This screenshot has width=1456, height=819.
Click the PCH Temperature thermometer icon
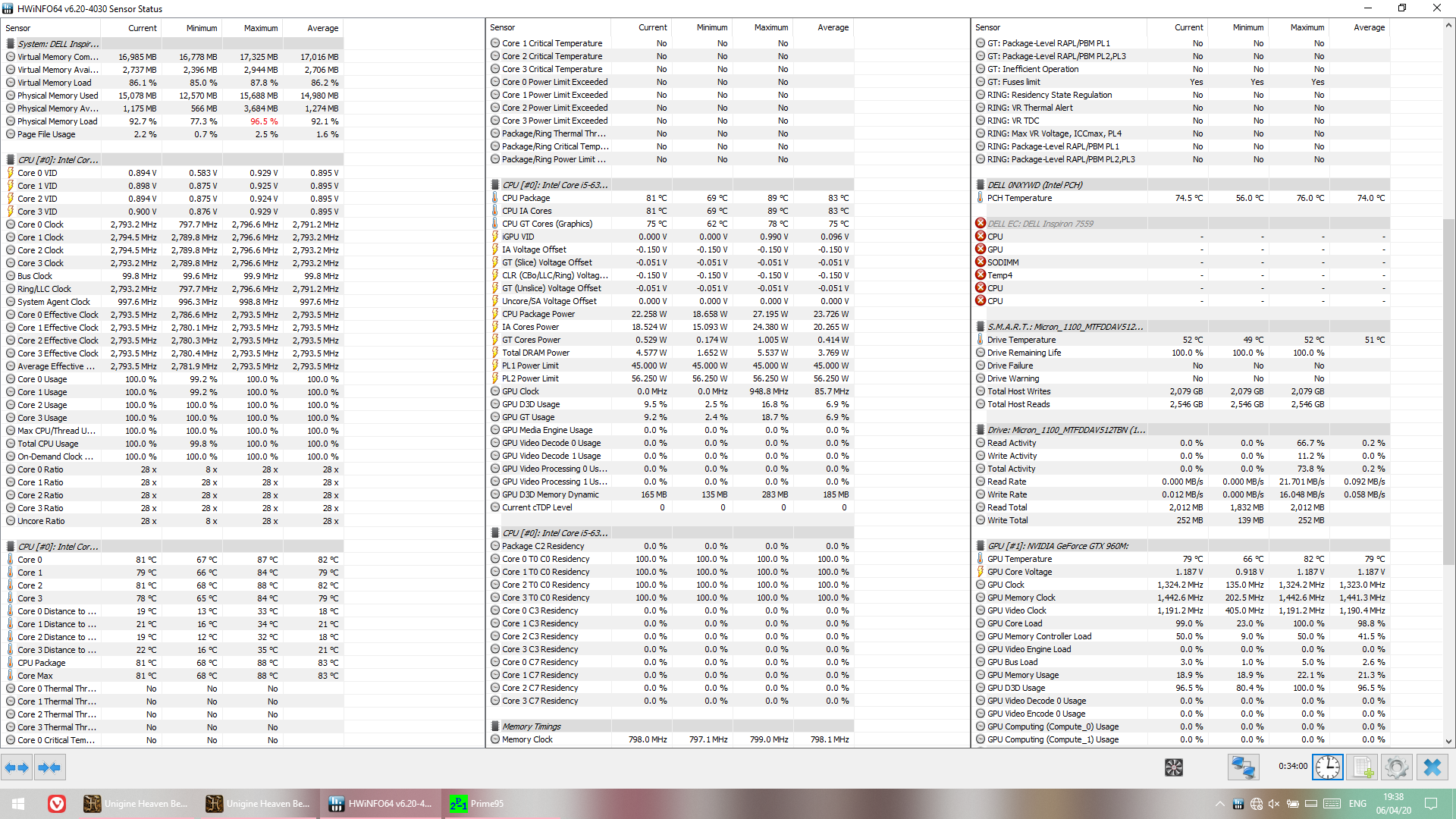[x=981, y=198]
